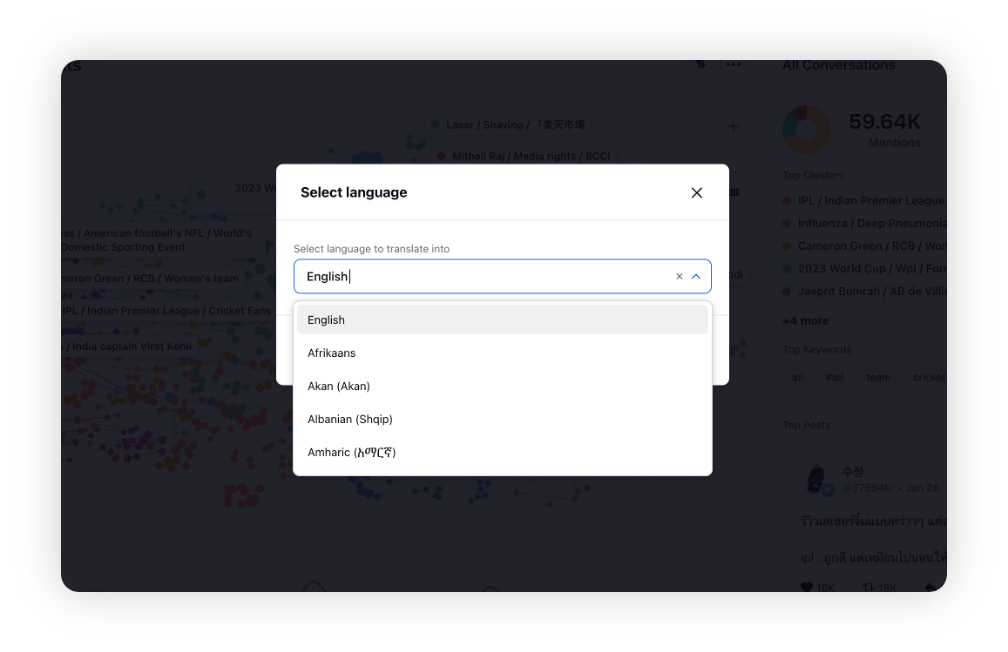Zoom in with the plus icon

coord(734,126)
